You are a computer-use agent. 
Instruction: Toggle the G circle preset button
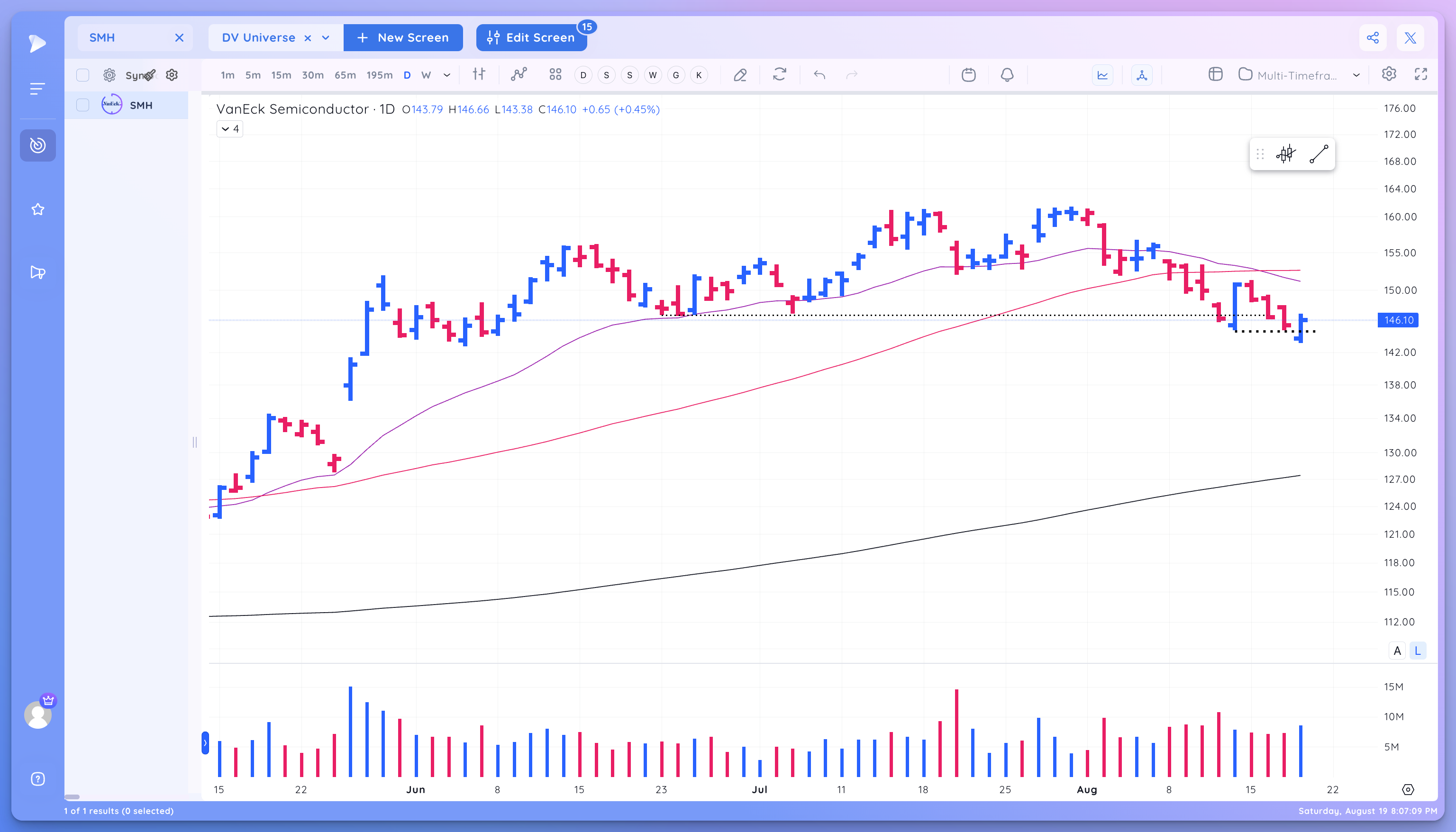676,75
